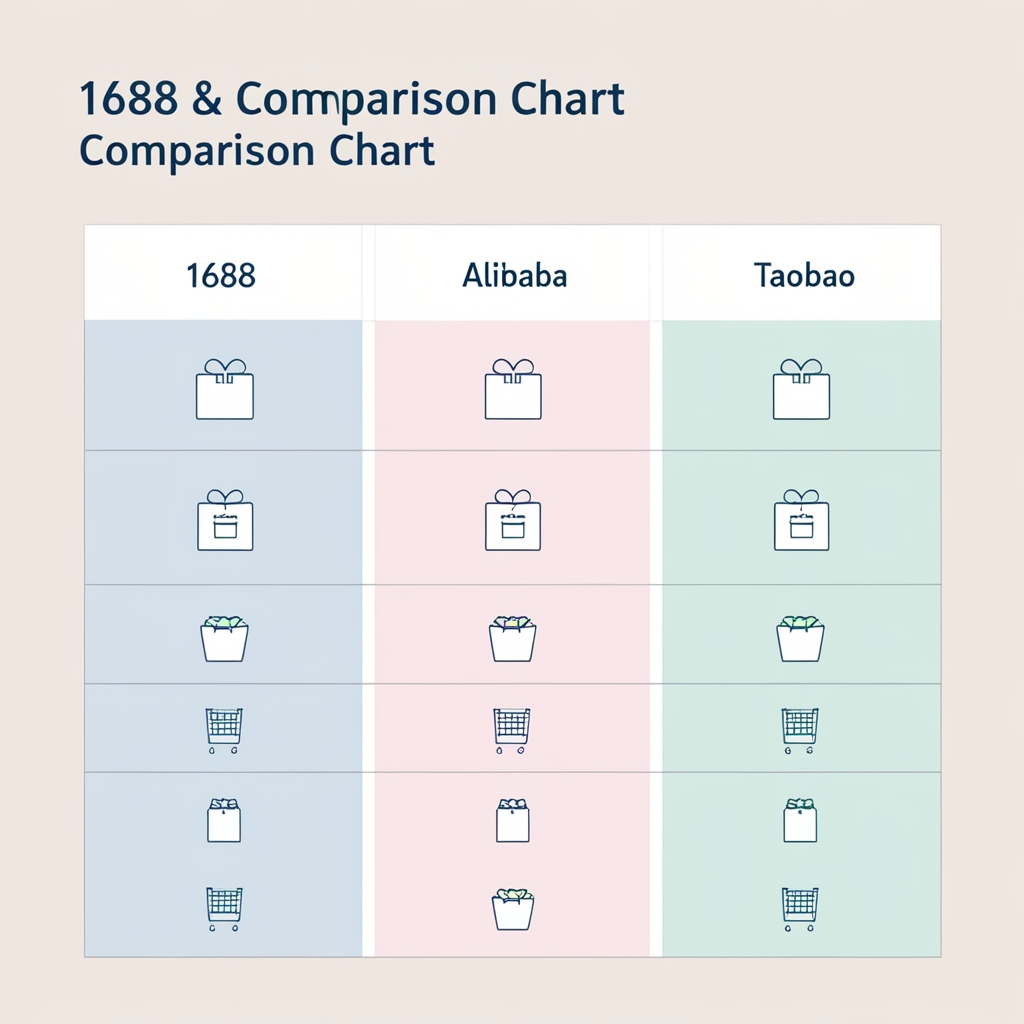Click the 1688 column header
1024x1024 pixels.
(x=221, y=275)
